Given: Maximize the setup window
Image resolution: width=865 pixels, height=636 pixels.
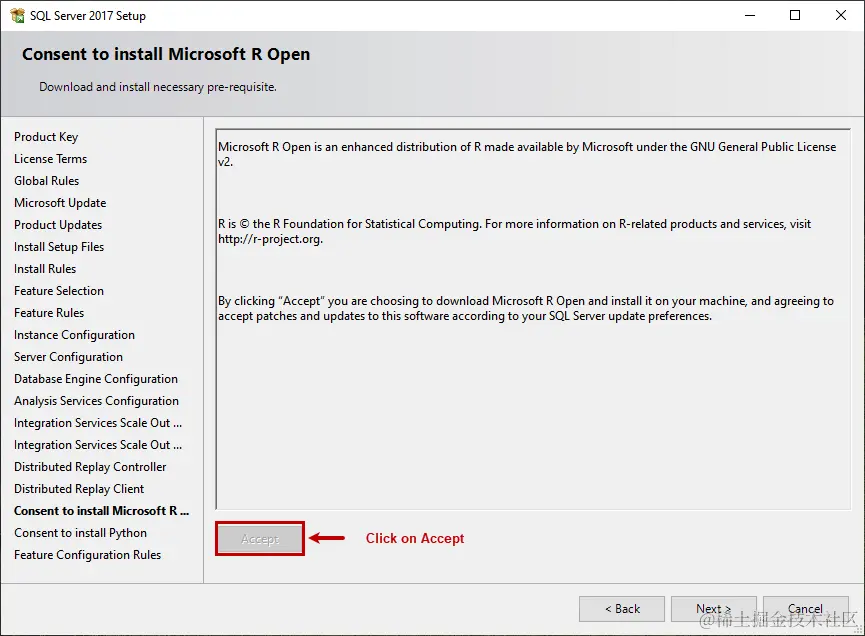Looking at the screenshot, I should click(x=795, y=15).
